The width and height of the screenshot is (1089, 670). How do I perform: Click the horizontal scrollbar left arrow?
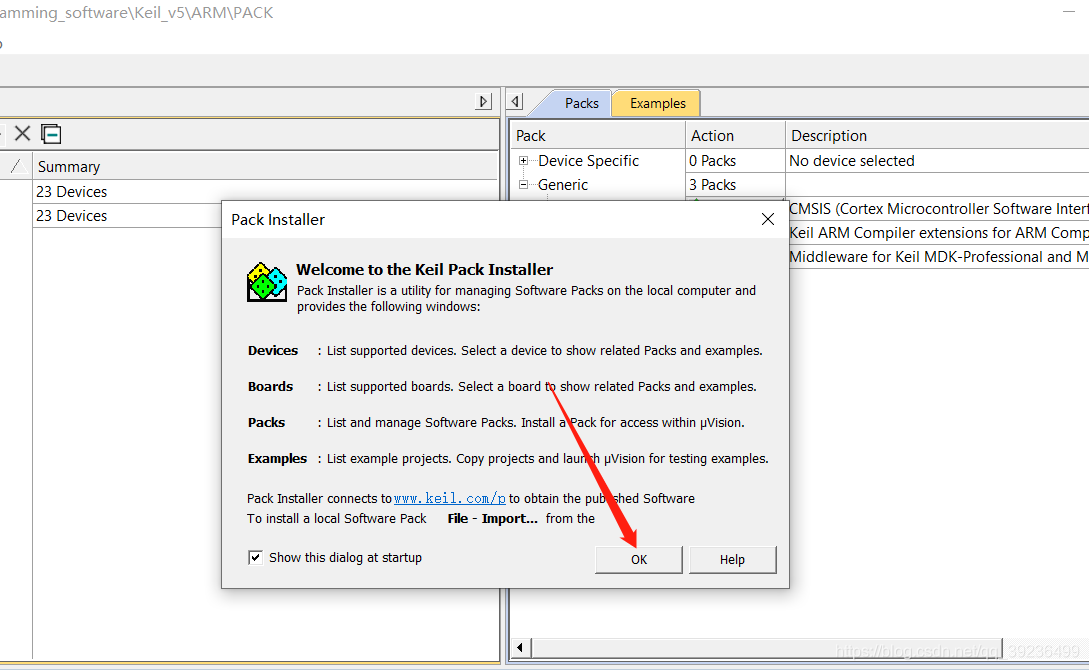click(x=520, y=648)
